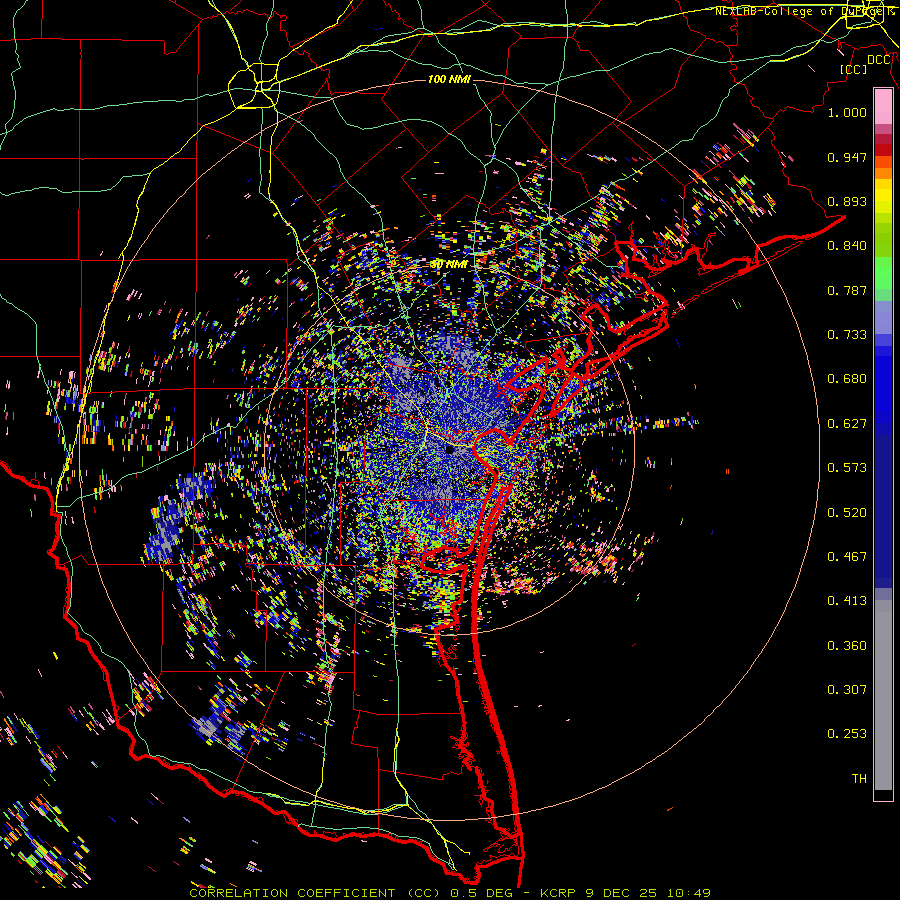This screenshot has height=900, width=900.
Task: Click the radar site center black dot
Action: pyautogui.click(x=451, y=451)
